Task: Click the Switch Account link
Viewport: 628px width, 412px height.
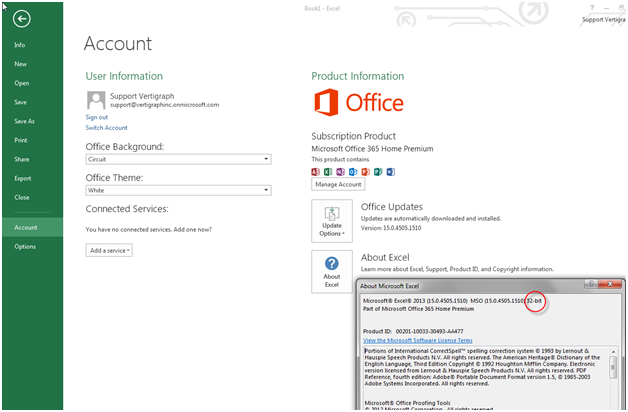Action: coord(107,127)
